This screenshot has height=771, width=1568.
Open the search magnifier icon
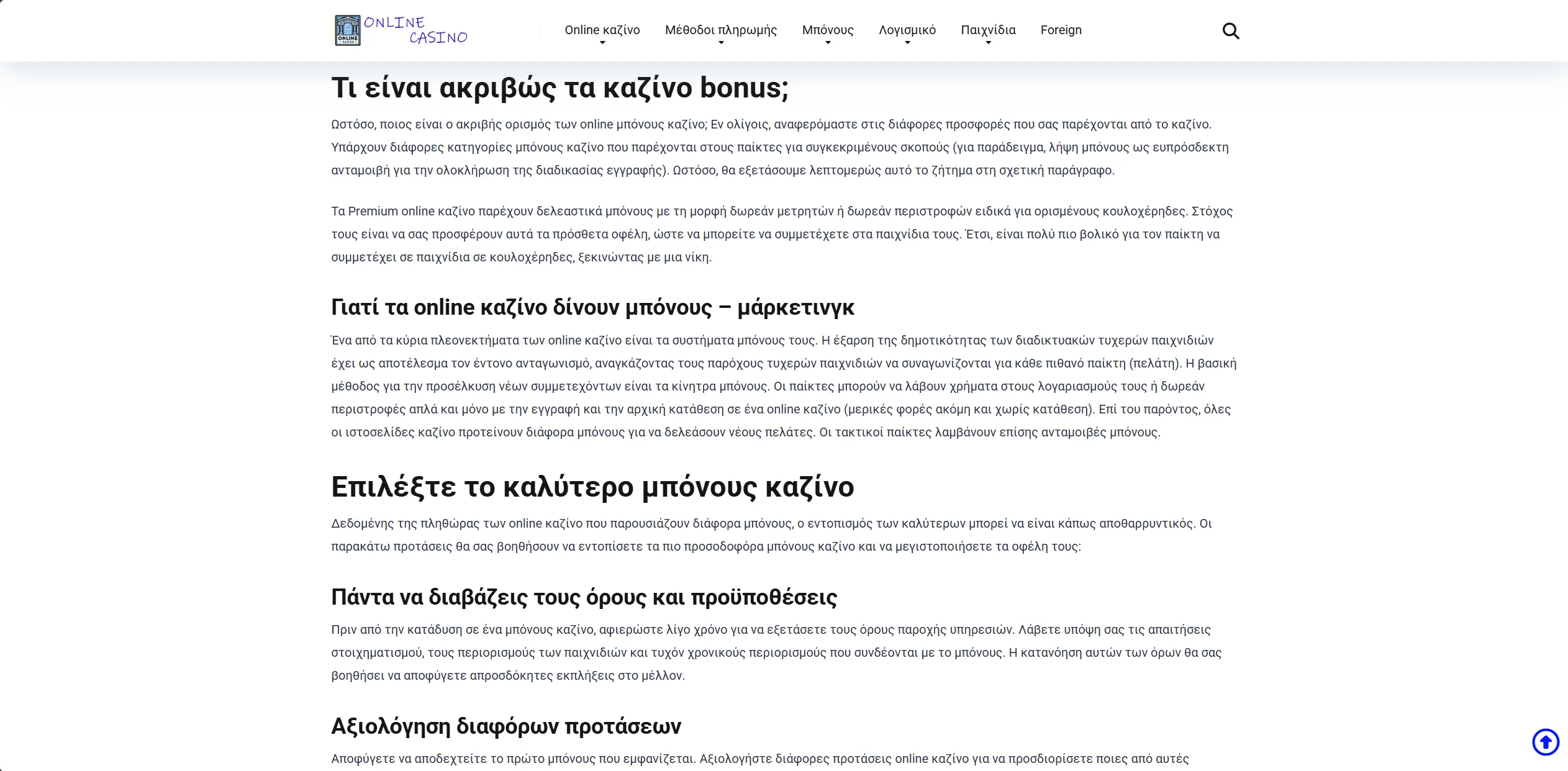point(1230,30)
